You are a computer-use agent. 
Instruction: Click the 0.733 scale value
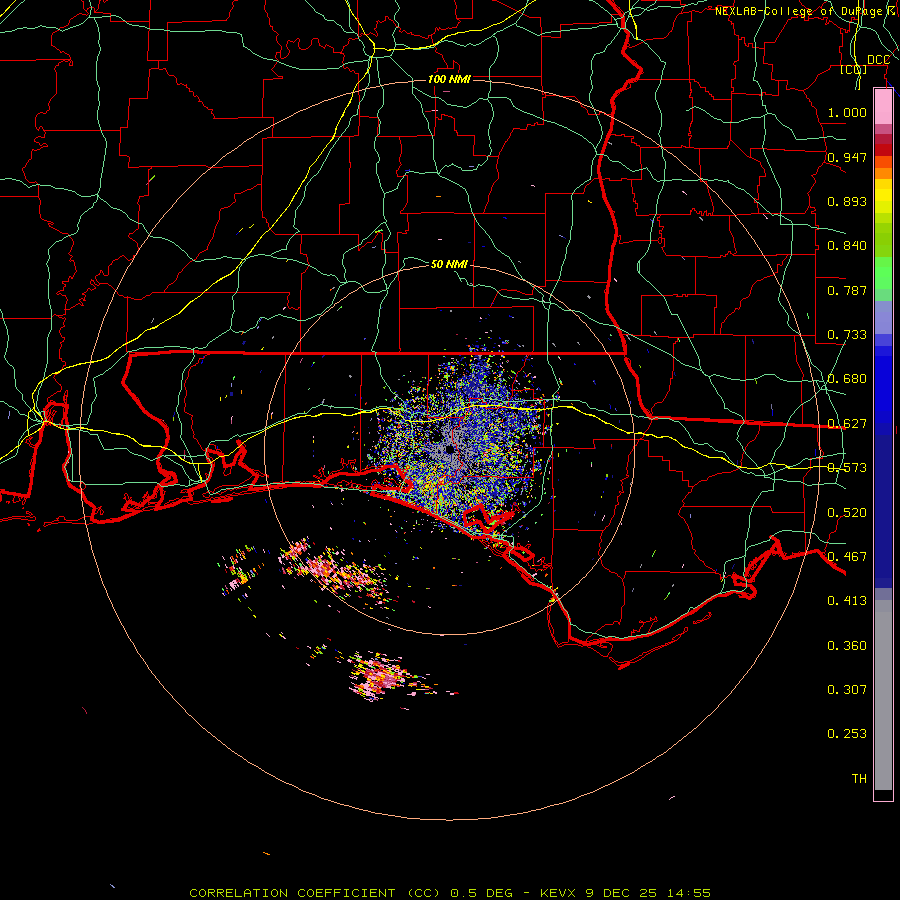tap(847, 335)
